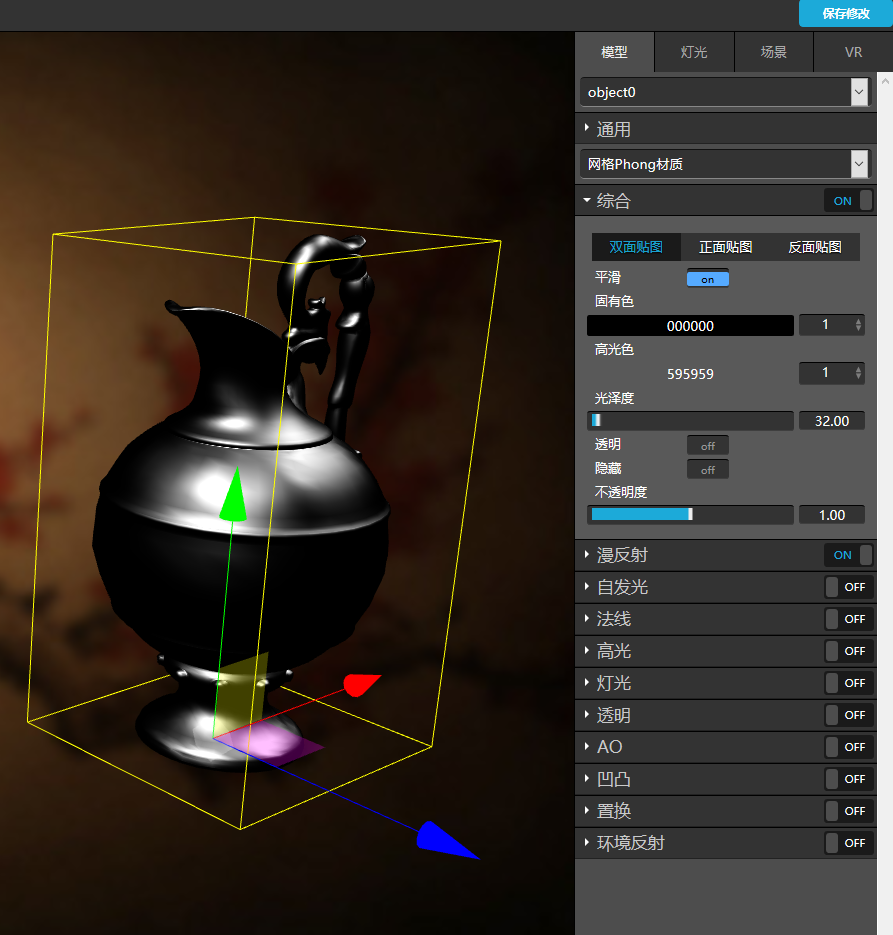
Task: Expand the 凹凸 section
Action: point(697,779)
